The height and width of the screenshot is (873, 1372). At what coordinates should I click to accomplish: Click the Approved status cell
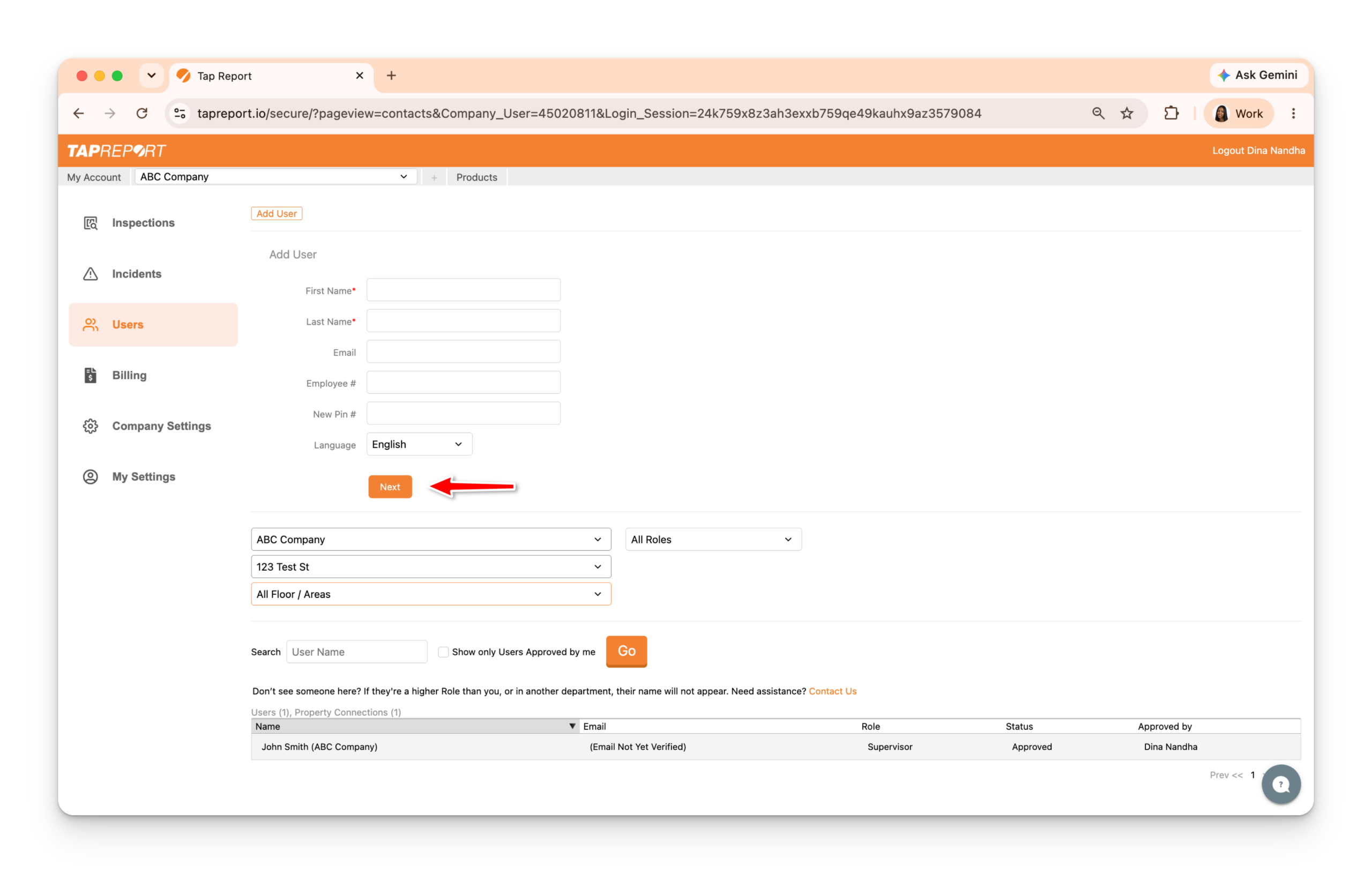(x=1031, y=747)
